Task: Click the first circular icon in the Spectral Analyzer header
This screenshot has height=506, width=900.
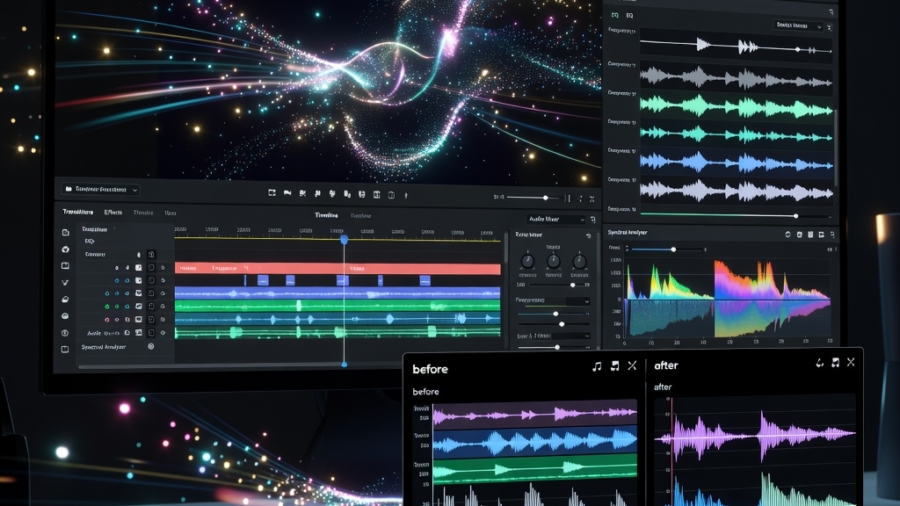Action: point(788,234)
